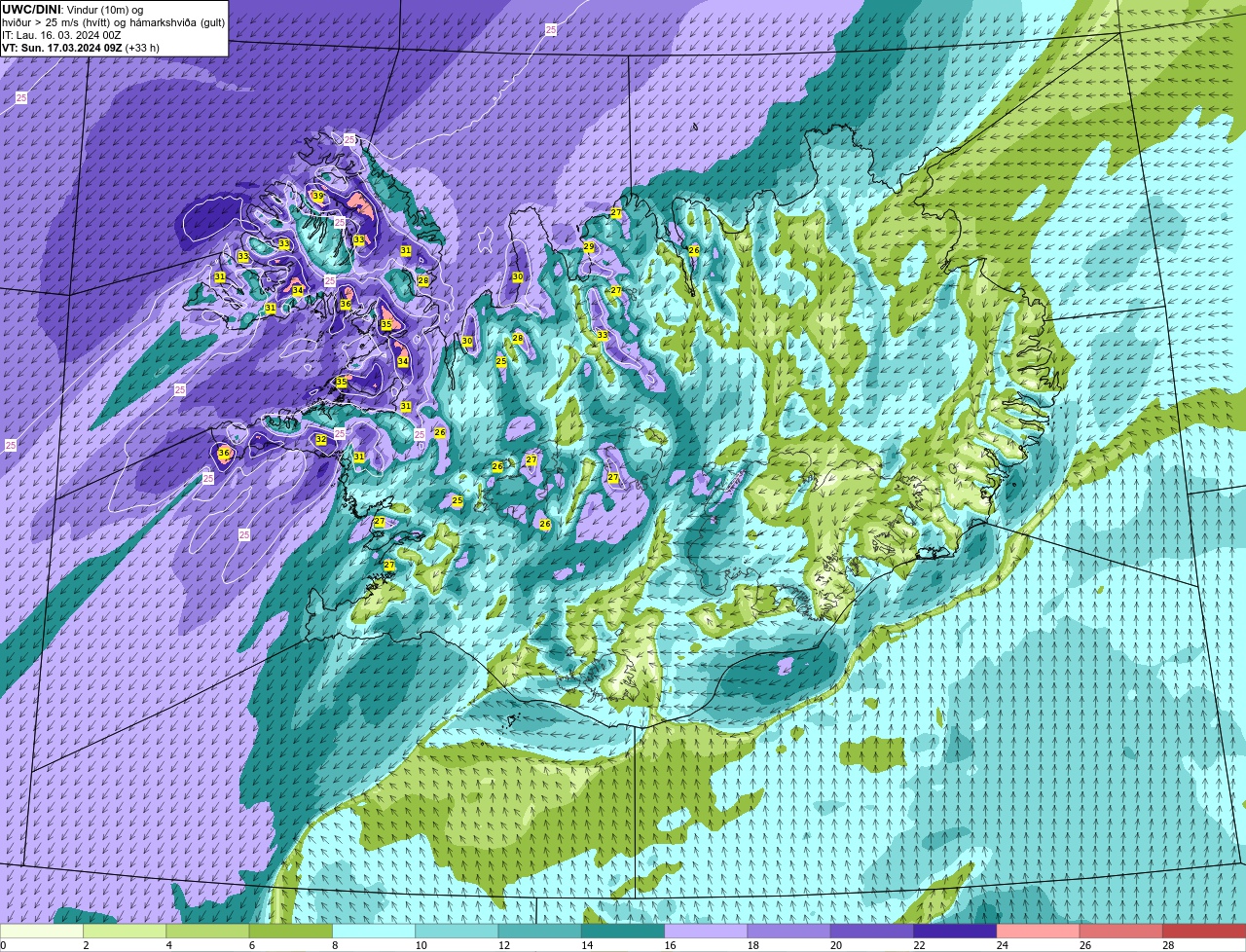Click the legend tick label "16"
Viewport: 1246px width, 952px height.
pyautogui.click(x=671, y=945)
